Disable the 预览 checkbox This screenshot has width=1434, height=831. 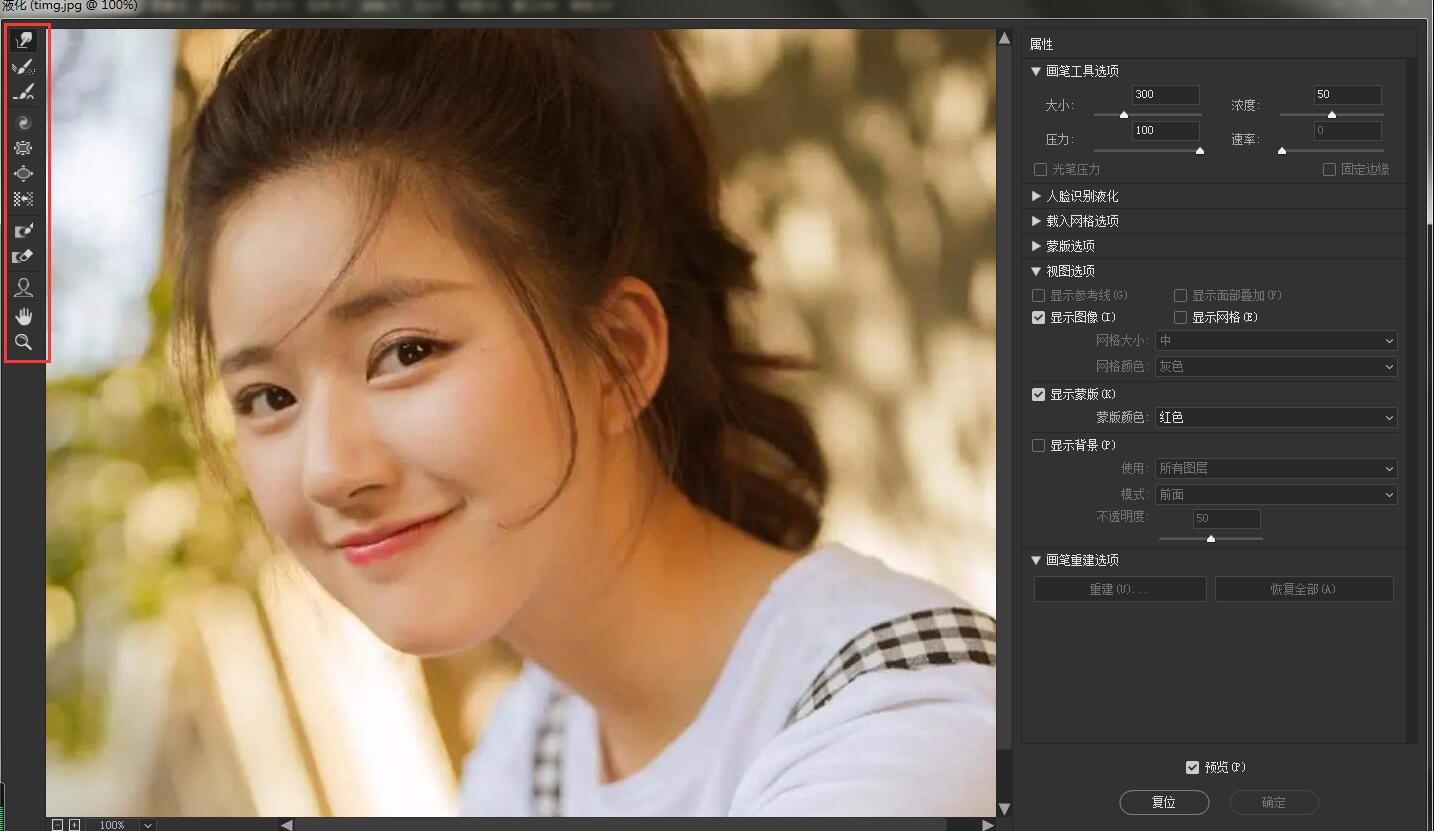point(1192,767)
